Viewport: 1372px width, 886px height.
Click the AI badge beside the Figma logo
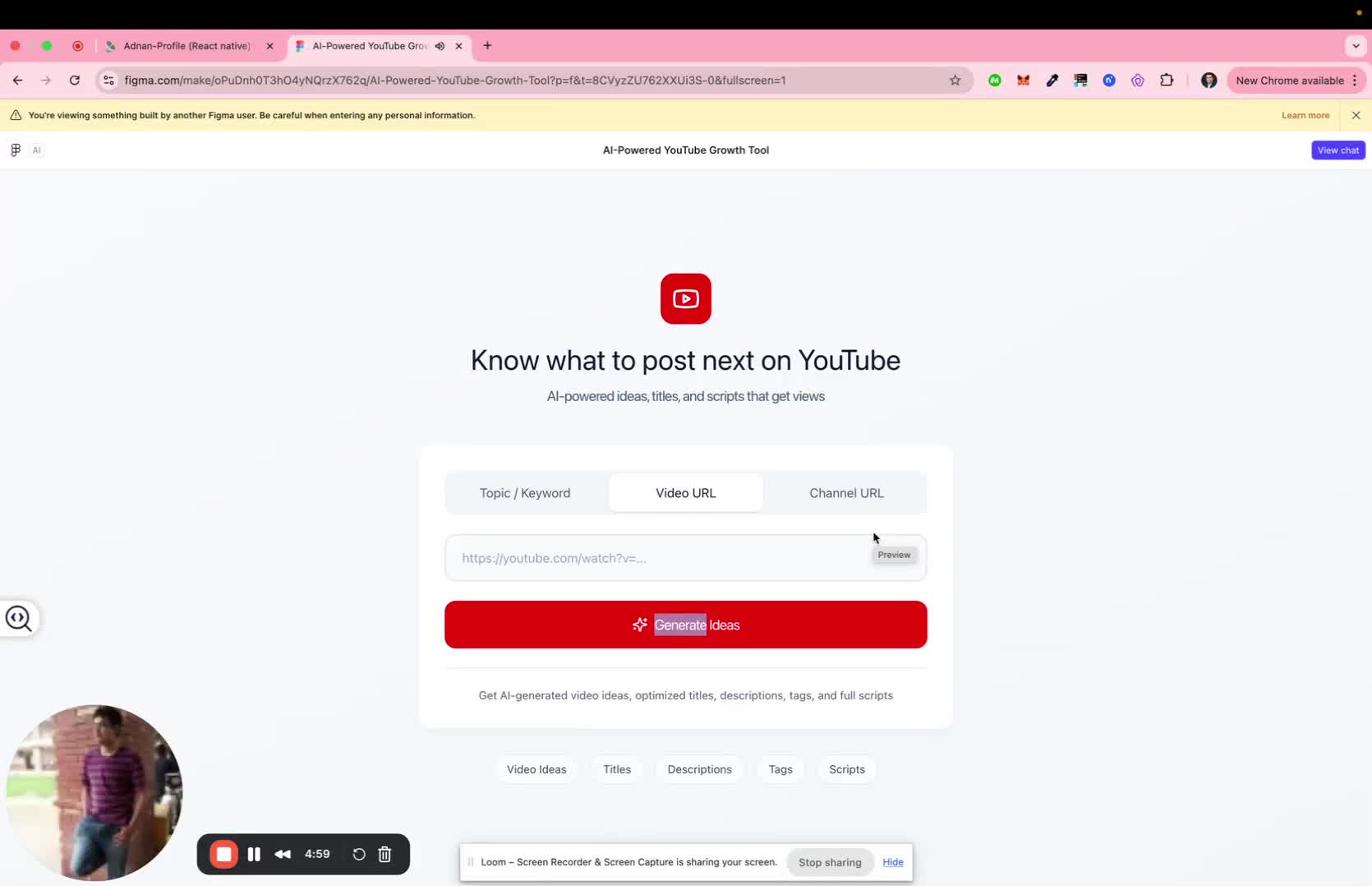(36, 150)
